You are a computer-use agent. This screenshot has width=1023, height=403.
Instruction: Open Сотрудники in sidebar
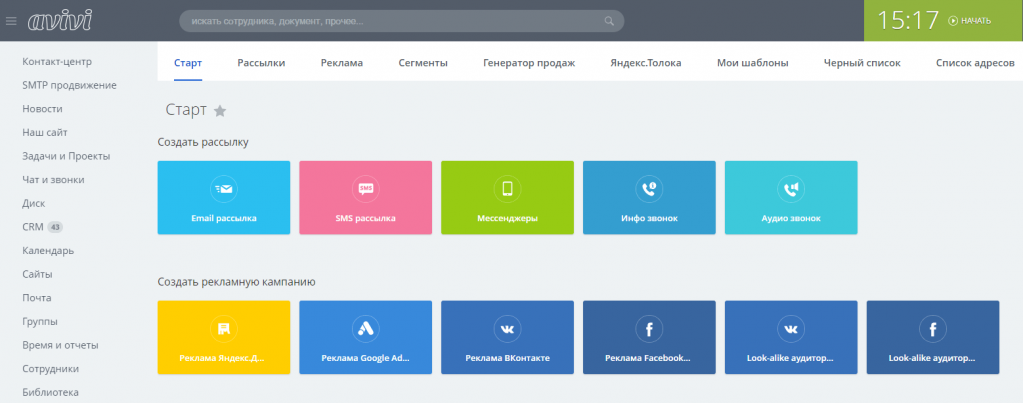tap(51, 369)
